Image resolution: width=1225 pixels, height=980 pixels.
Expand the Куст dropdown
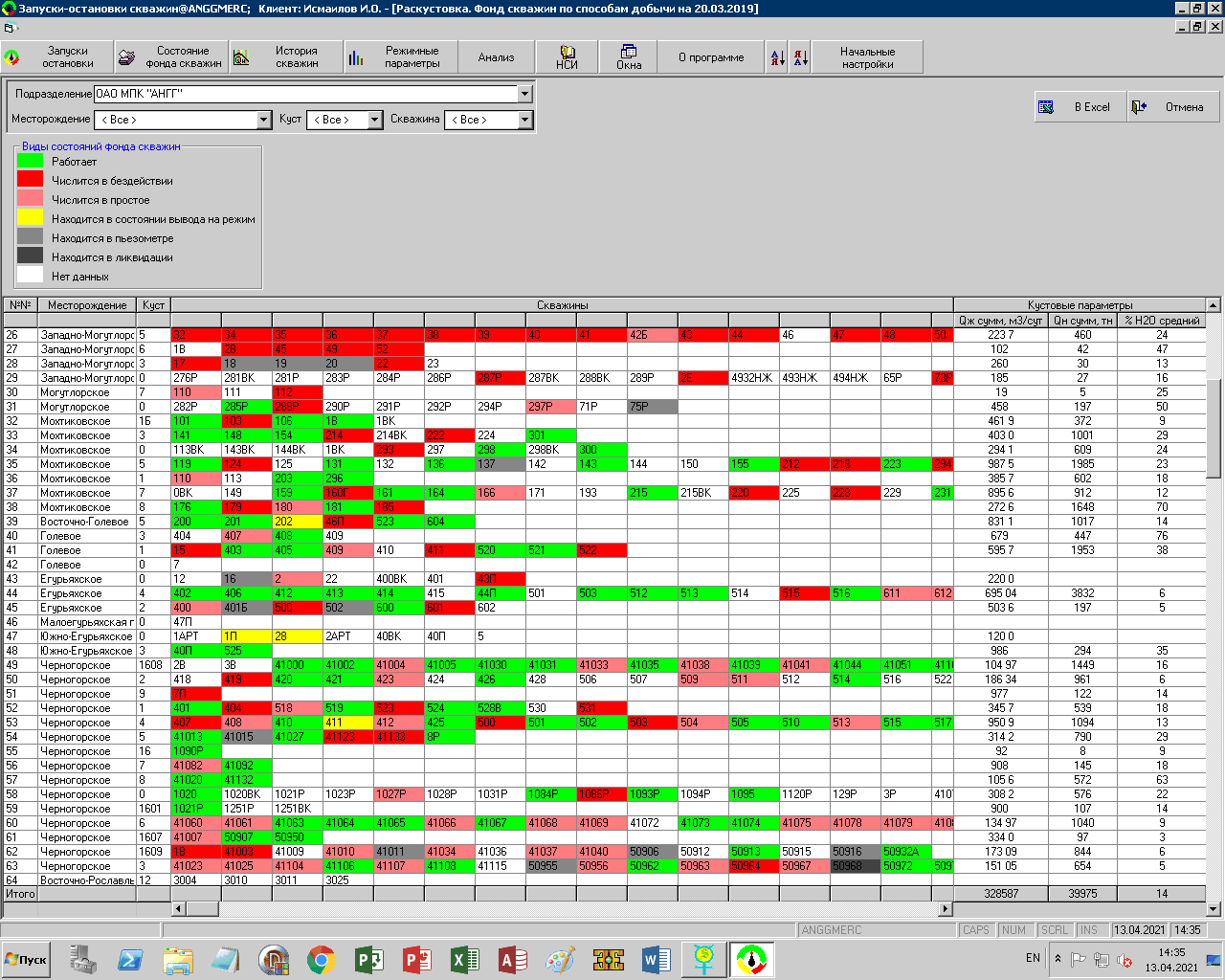click(x=375, y=120)
